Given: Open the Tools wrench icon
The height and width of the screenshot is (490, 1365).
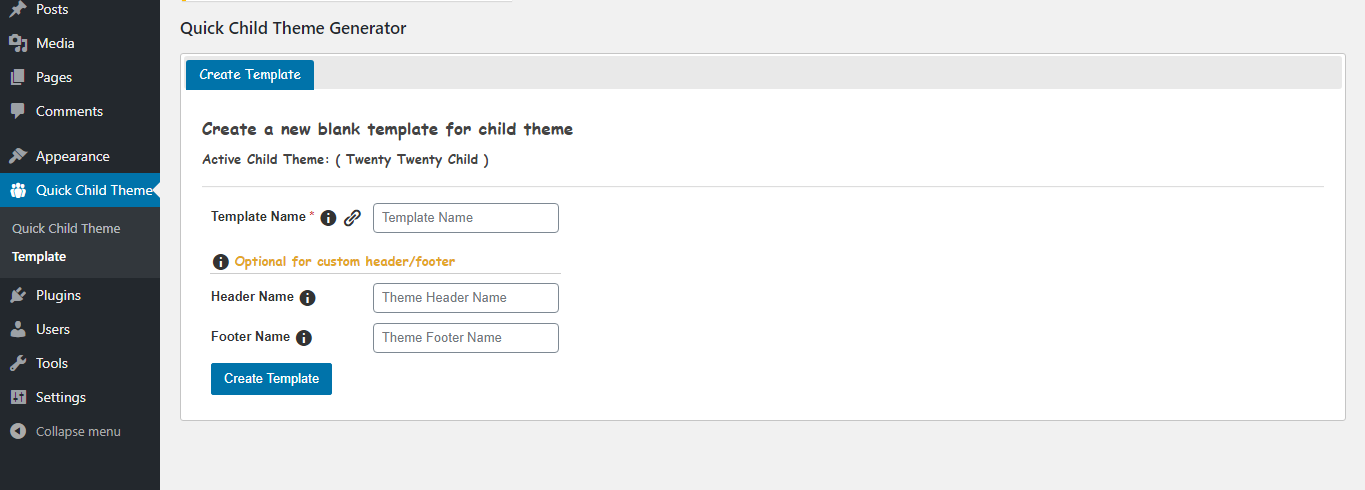Looking at the screenshot, I should coord(18,363).
